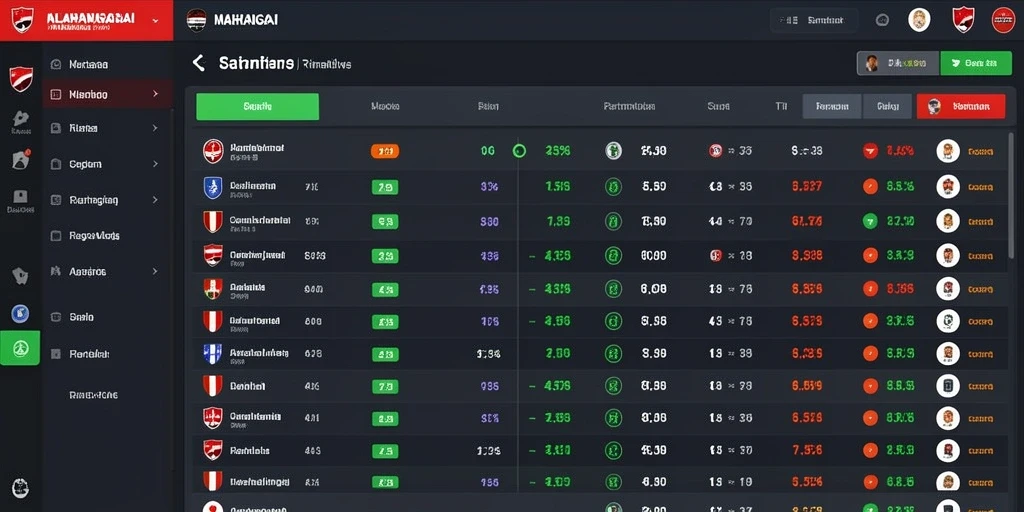Image resolution: width=1024 pixels, height=512 pixels.
Task: Open the red shield icon in the top bar
Action: pos(963,20)
